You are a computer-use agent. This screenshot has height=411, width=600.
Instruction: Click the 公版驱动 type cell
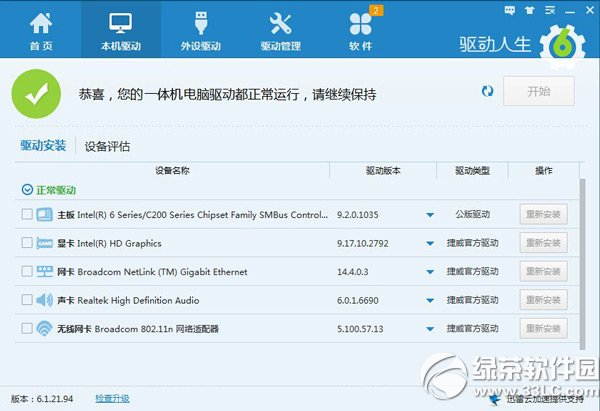pyautogui.click(x=473, y=214)
